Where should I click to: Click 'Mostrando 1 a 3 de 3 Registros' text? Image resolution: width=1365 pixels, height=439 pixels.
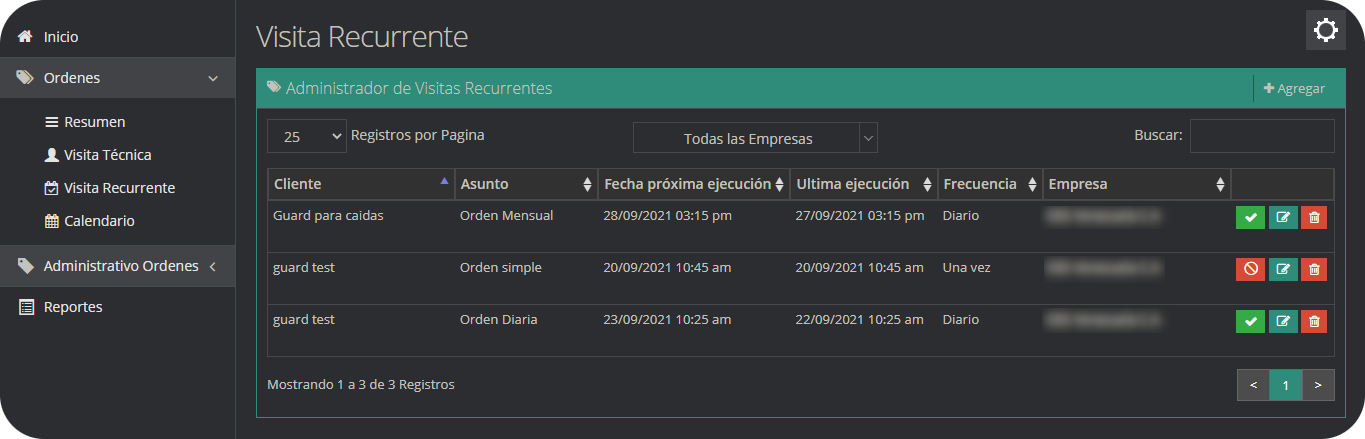[361, 384]
